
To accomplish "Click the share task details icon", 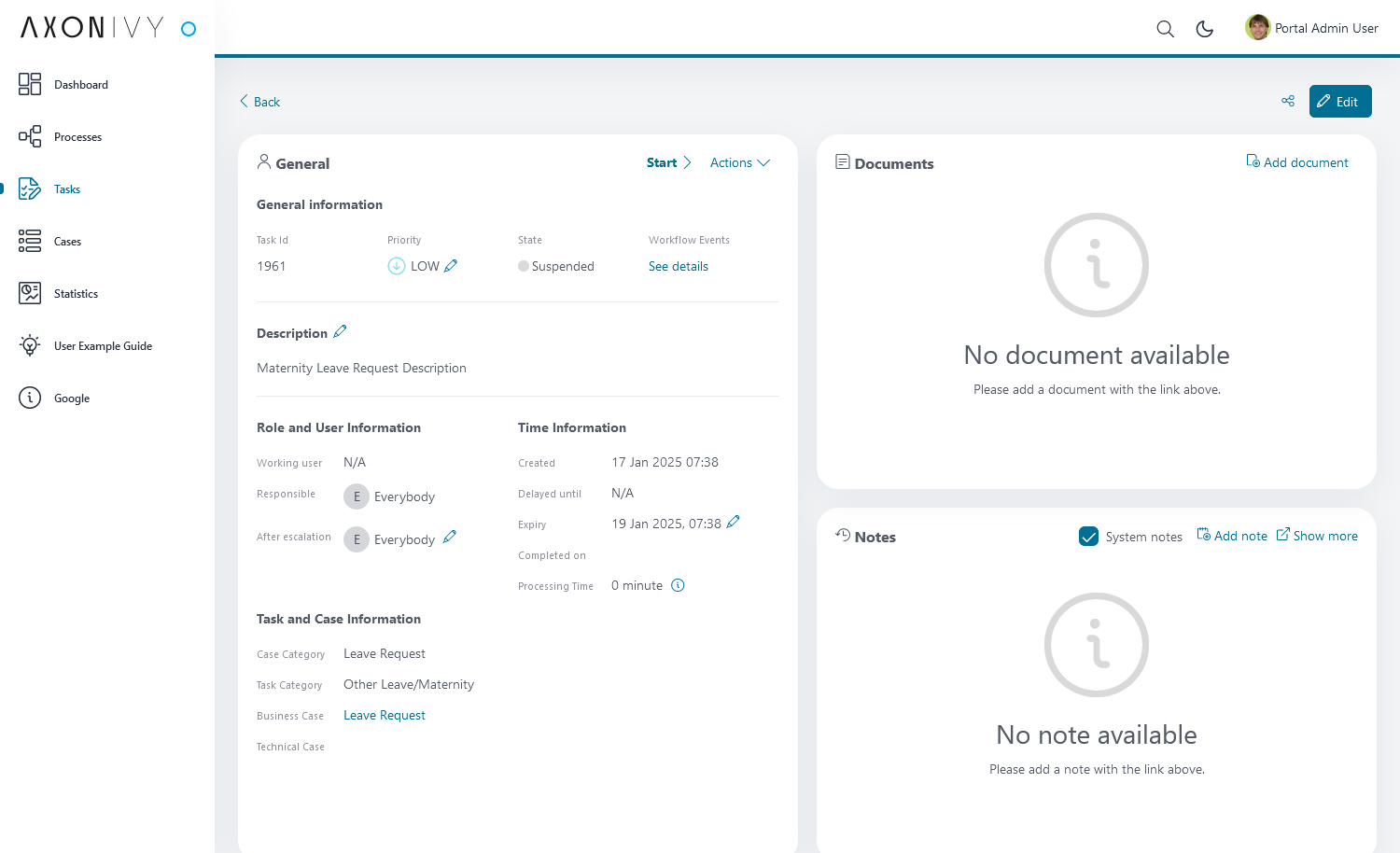I will [1288, 101].
